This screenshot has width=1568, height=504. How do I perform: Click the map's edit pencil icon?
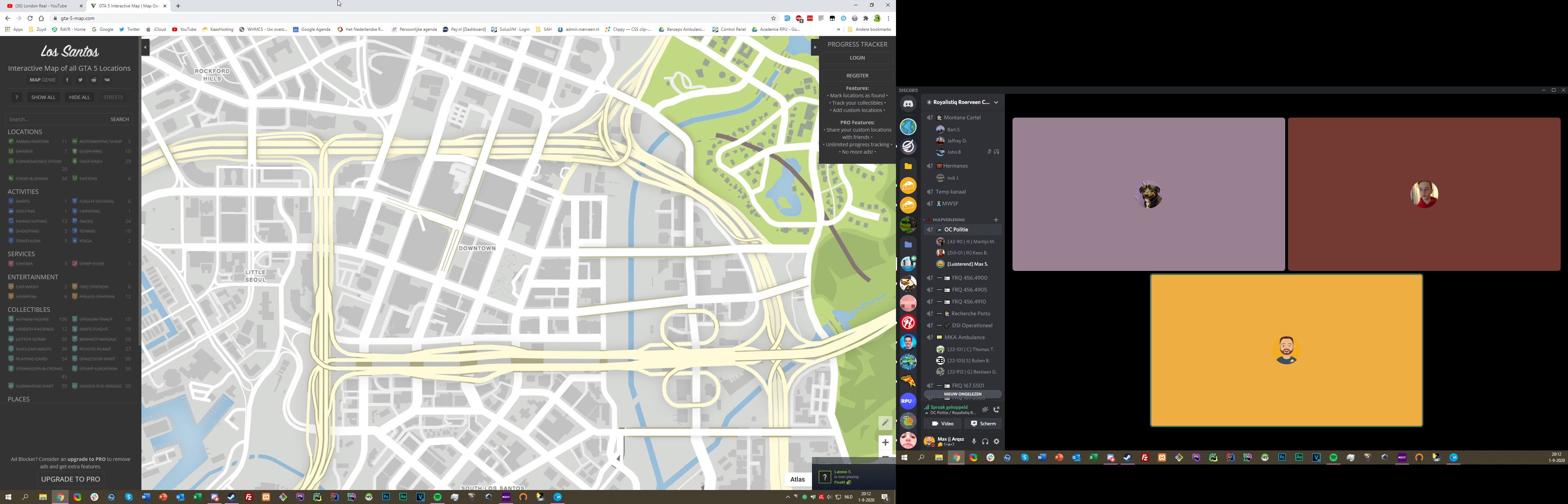coord(885,422)
